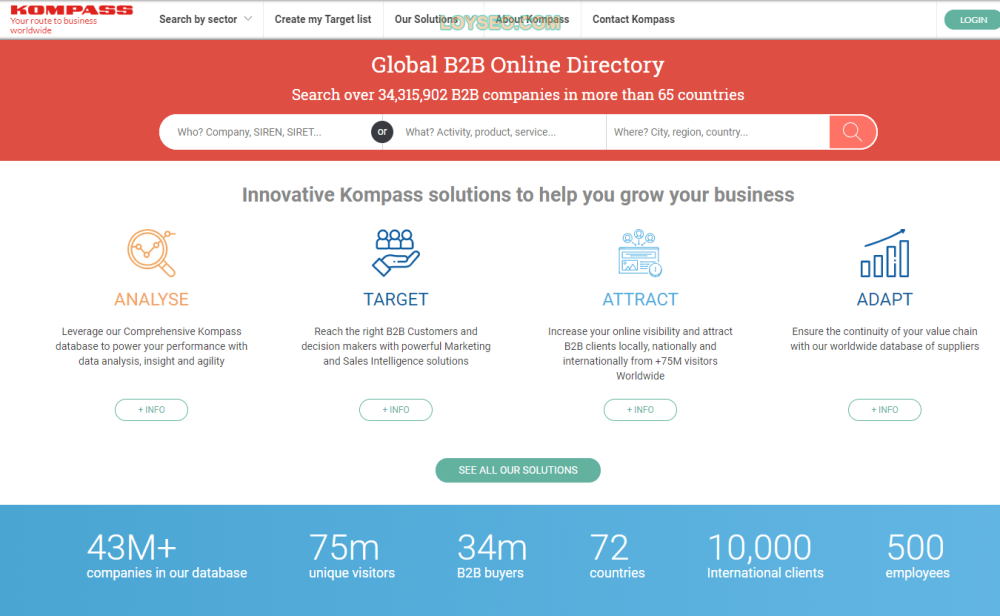1000x616 pixels.
Task: Click the LOGIN button
Action: (x=972, y=20)
